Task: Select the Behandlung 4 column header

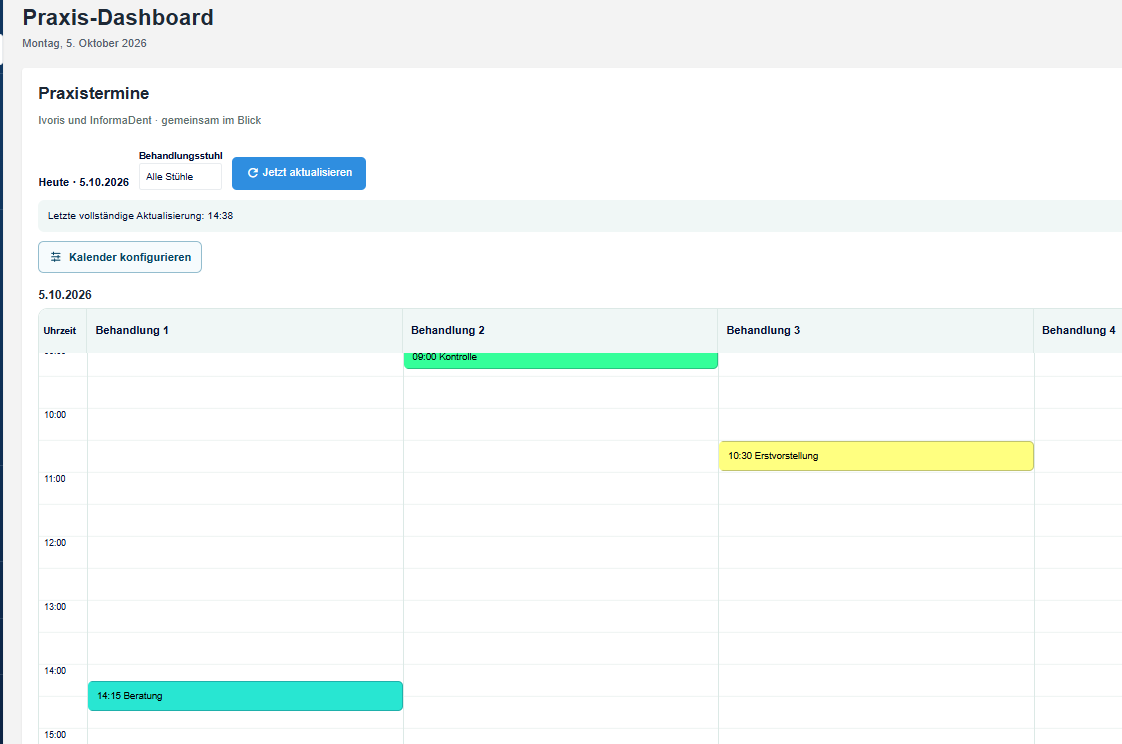Action: (x=1078, y=331)
